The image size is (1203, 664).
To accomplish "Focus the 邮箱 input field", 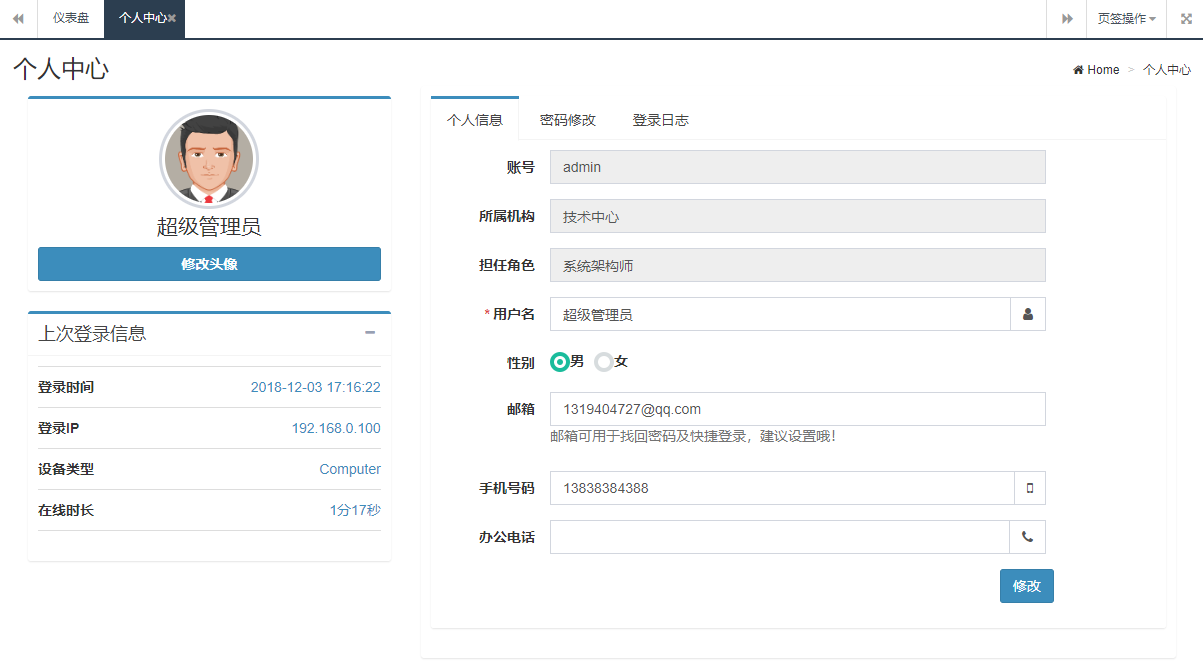I will point(798,409).
